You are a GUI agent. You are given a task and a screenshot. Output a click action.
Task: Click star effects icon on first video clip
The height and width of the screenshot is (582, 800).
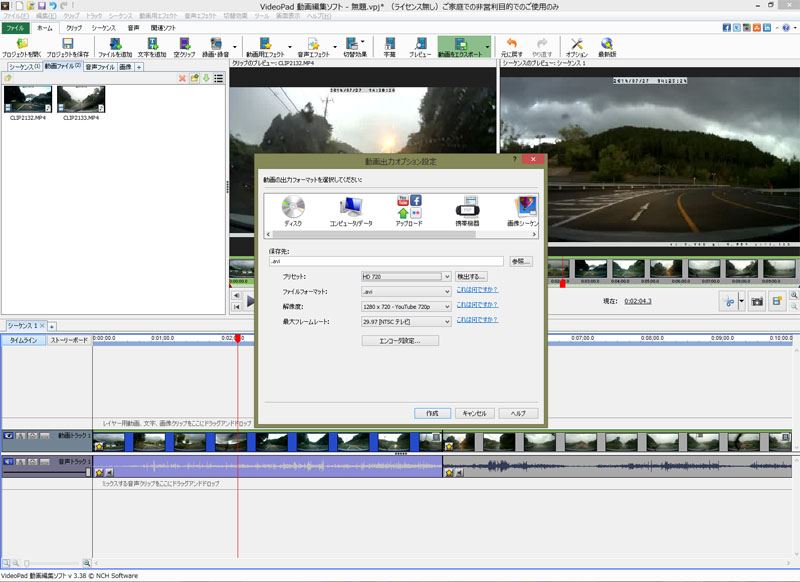[x=99, y=446]
